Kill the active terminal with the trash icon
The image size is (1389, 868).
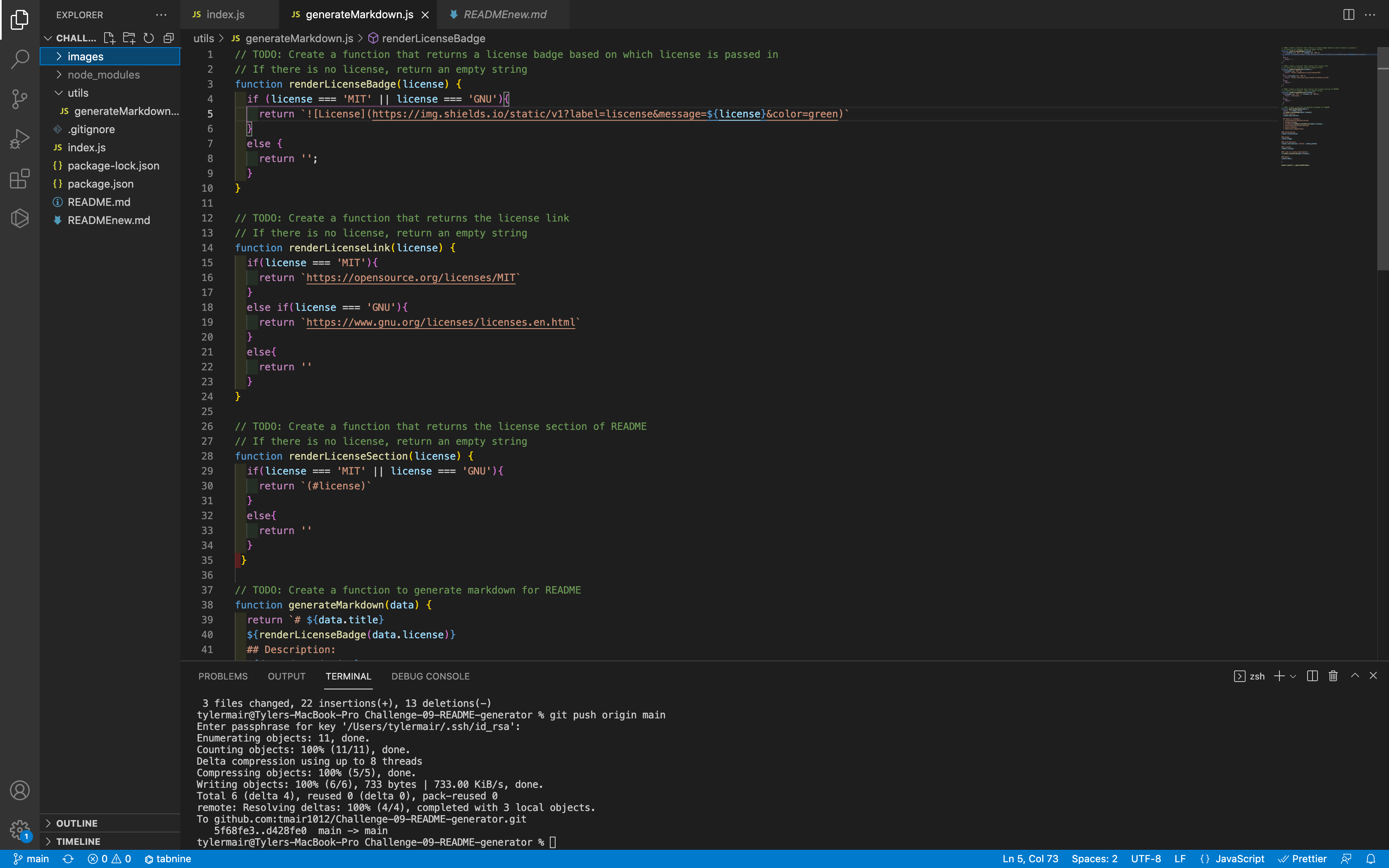point(1333,676)
